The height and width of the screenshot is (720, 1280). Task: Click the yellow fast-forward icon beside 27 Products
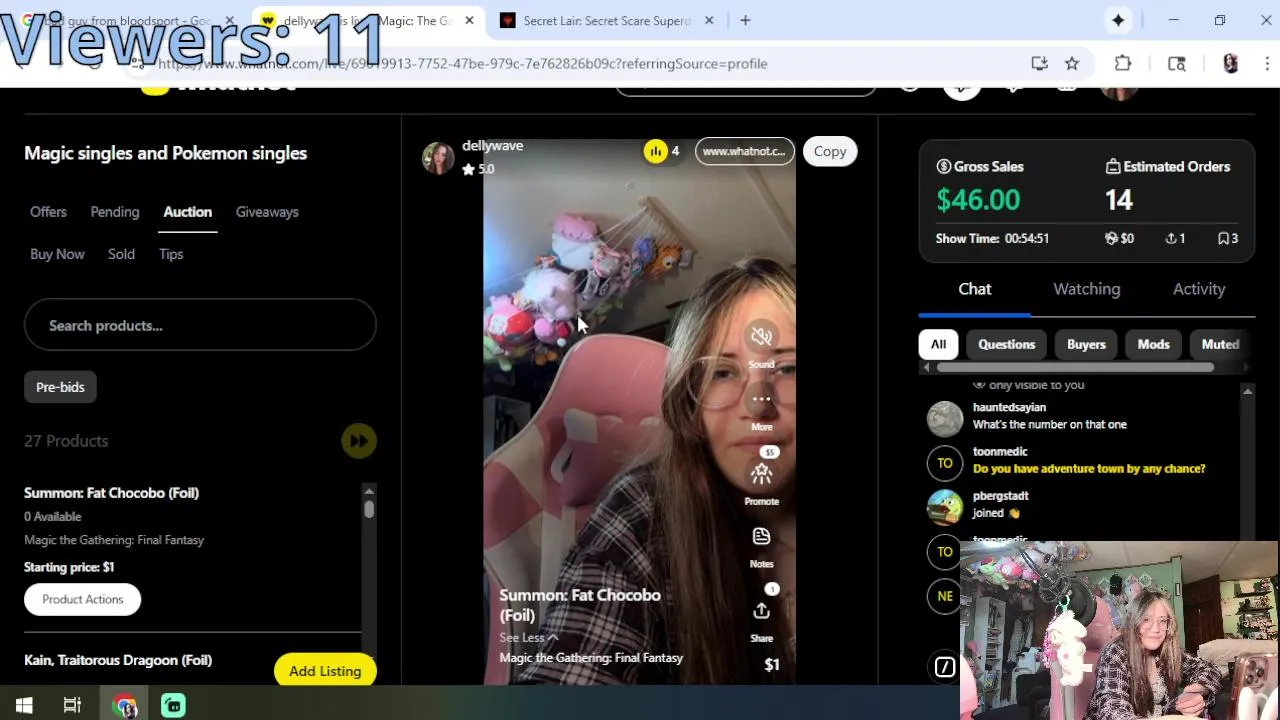pos(358,441)
